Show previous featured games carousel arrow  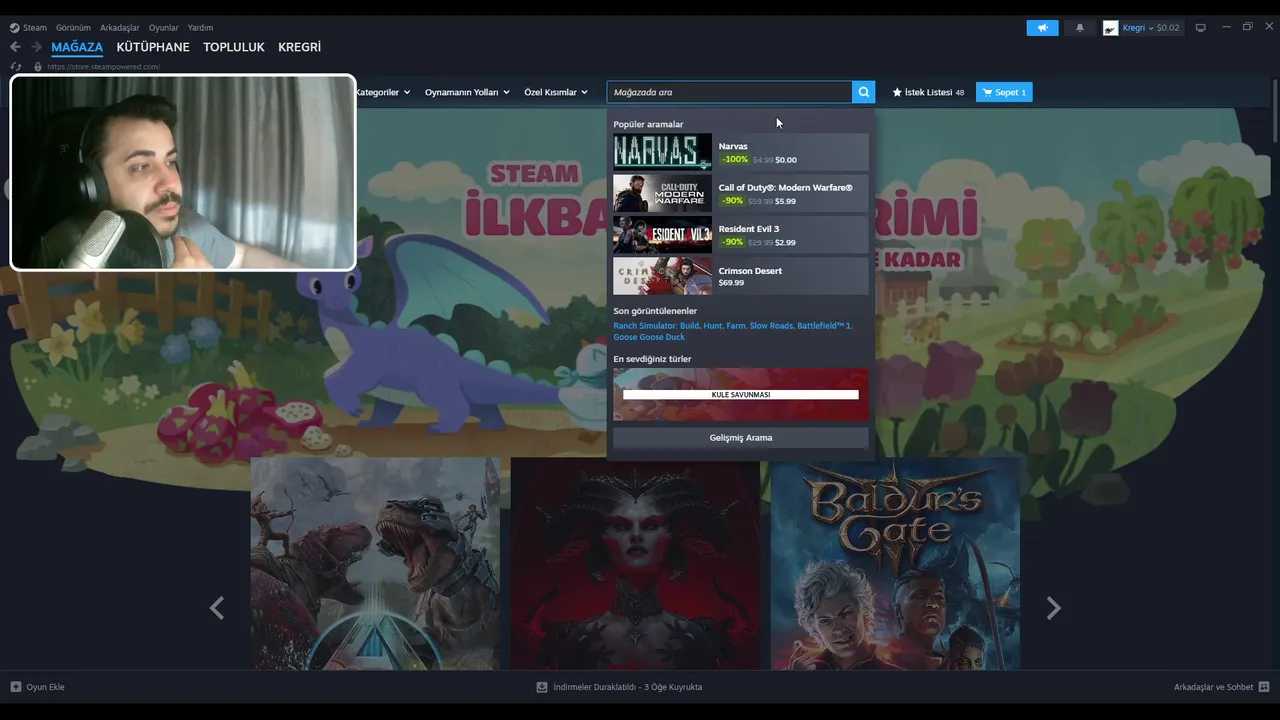[217, 608]
